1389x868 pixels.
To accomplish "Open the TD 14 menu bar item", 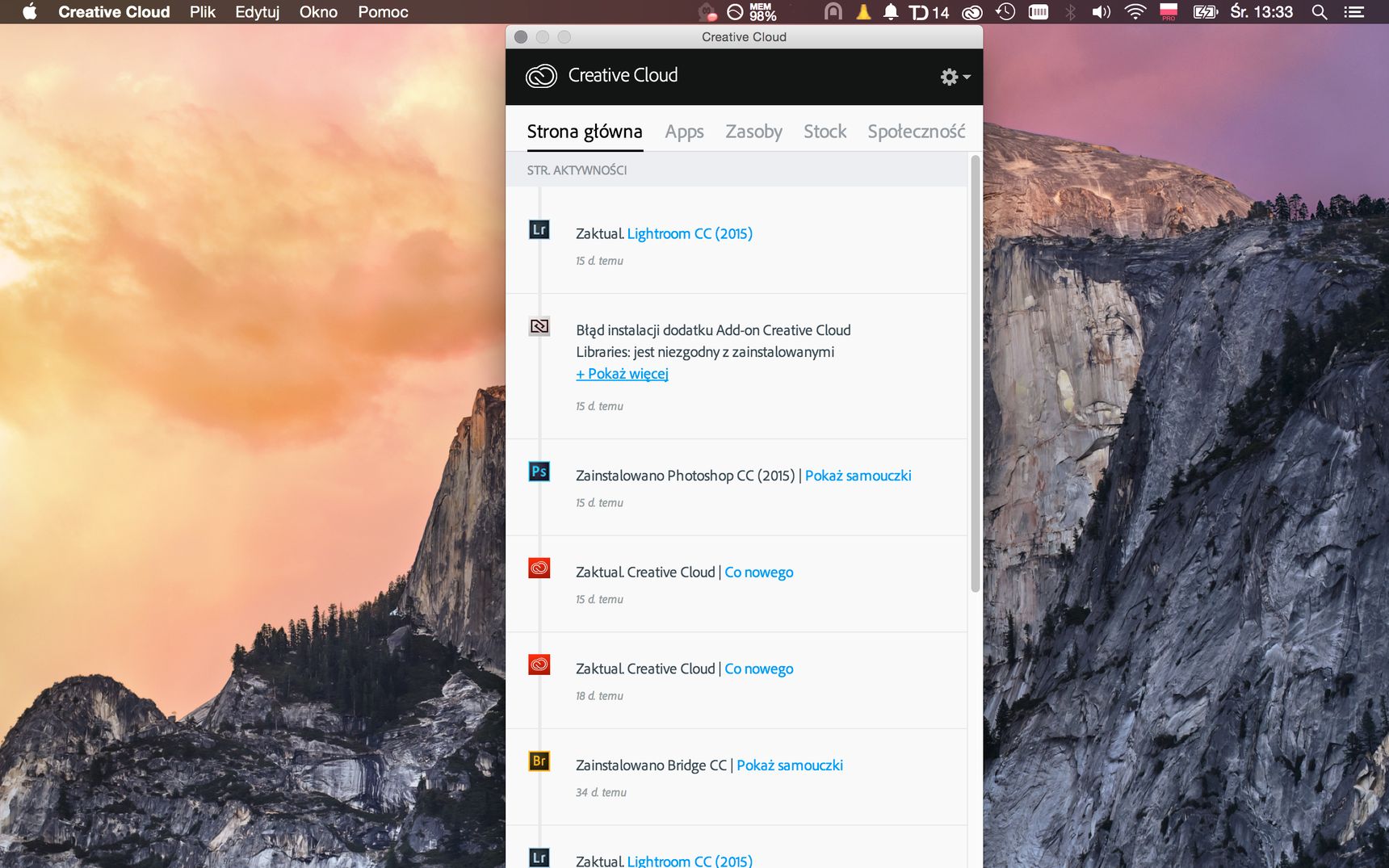I will click(929, 12).
